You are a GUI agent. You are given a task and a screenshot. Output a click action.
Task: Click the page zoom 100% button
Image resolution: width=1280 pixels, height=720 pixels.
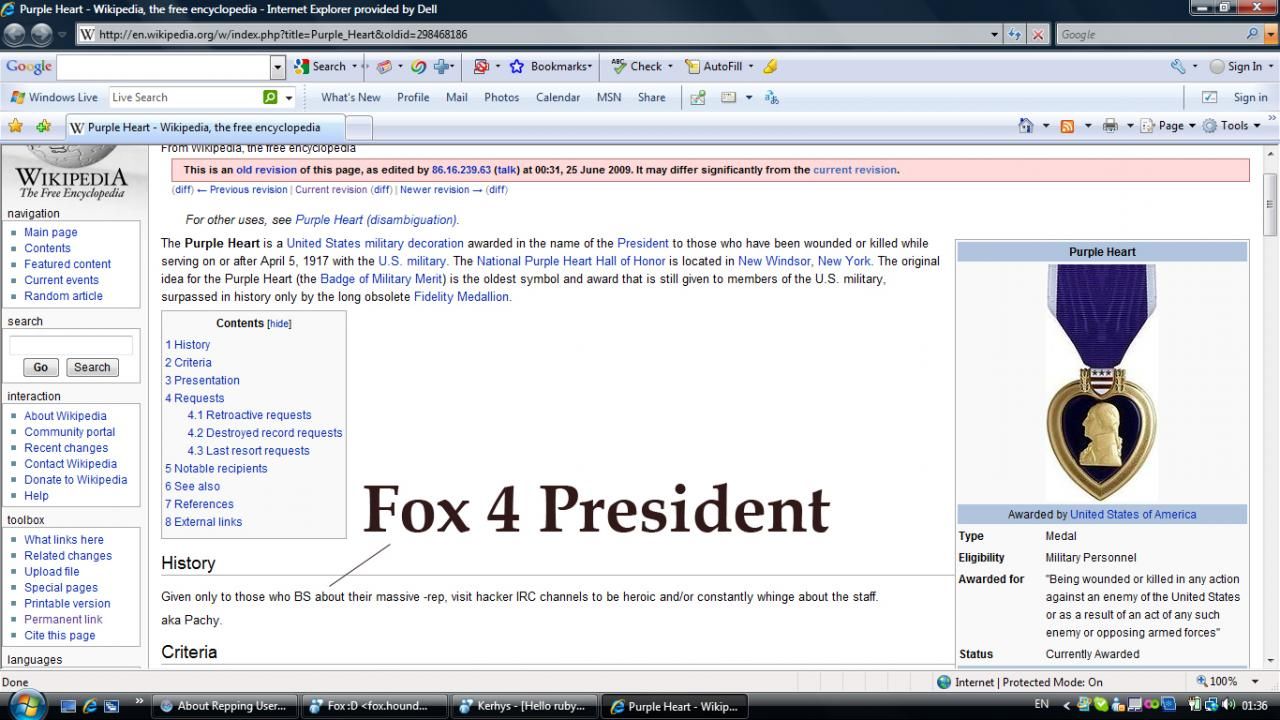[1217, 681]
